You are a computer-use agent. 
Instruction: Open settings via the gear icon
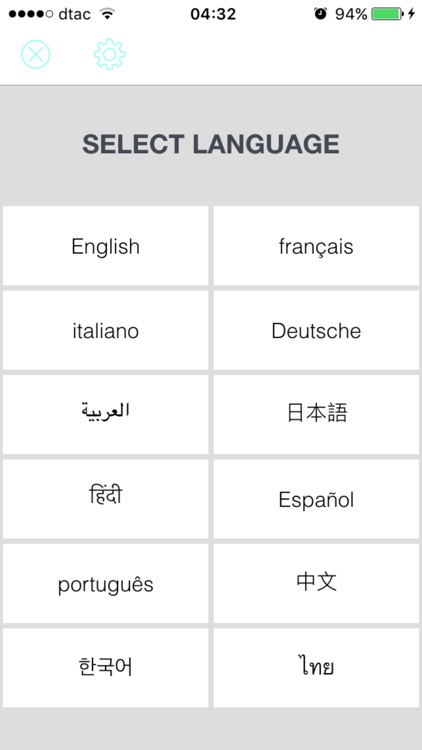click(110, 55)
